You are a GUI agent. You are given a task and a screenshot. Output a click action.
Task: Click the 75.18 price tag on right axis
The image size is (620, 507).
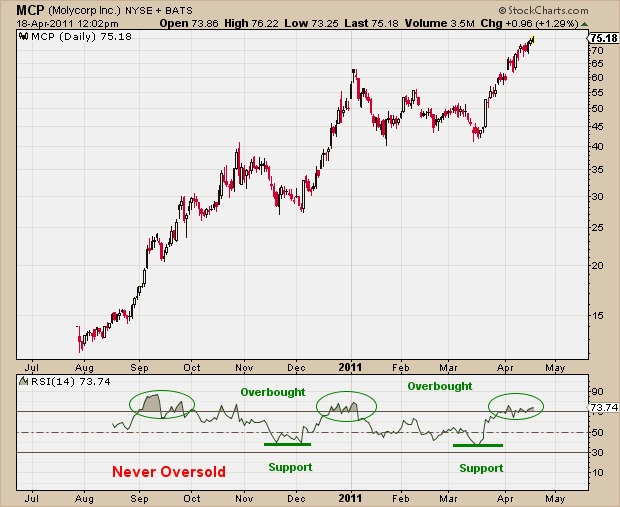[603, 38]
